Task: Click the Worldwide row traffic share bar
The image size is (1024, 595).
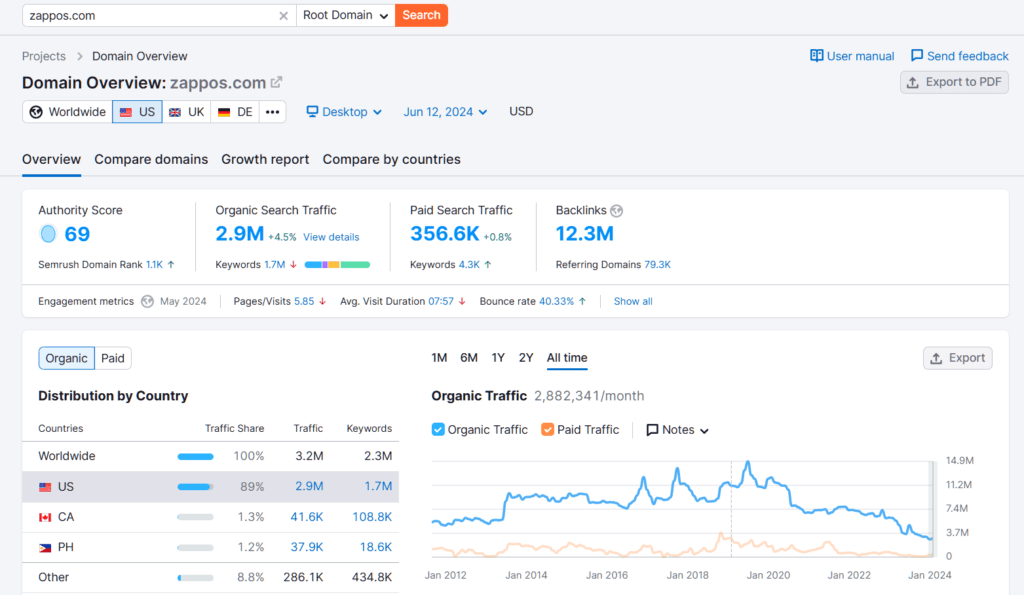Action: 195,457
